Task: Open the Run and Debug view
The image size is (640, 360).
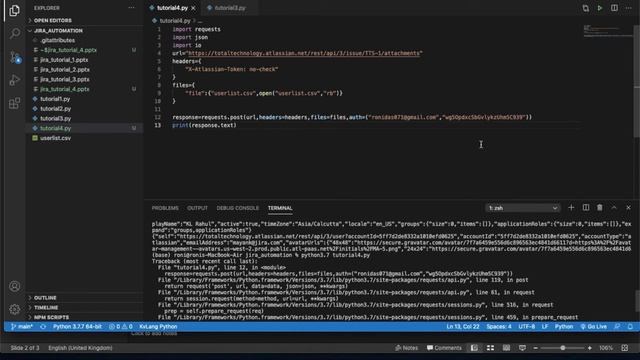Action: click(15, 80)
